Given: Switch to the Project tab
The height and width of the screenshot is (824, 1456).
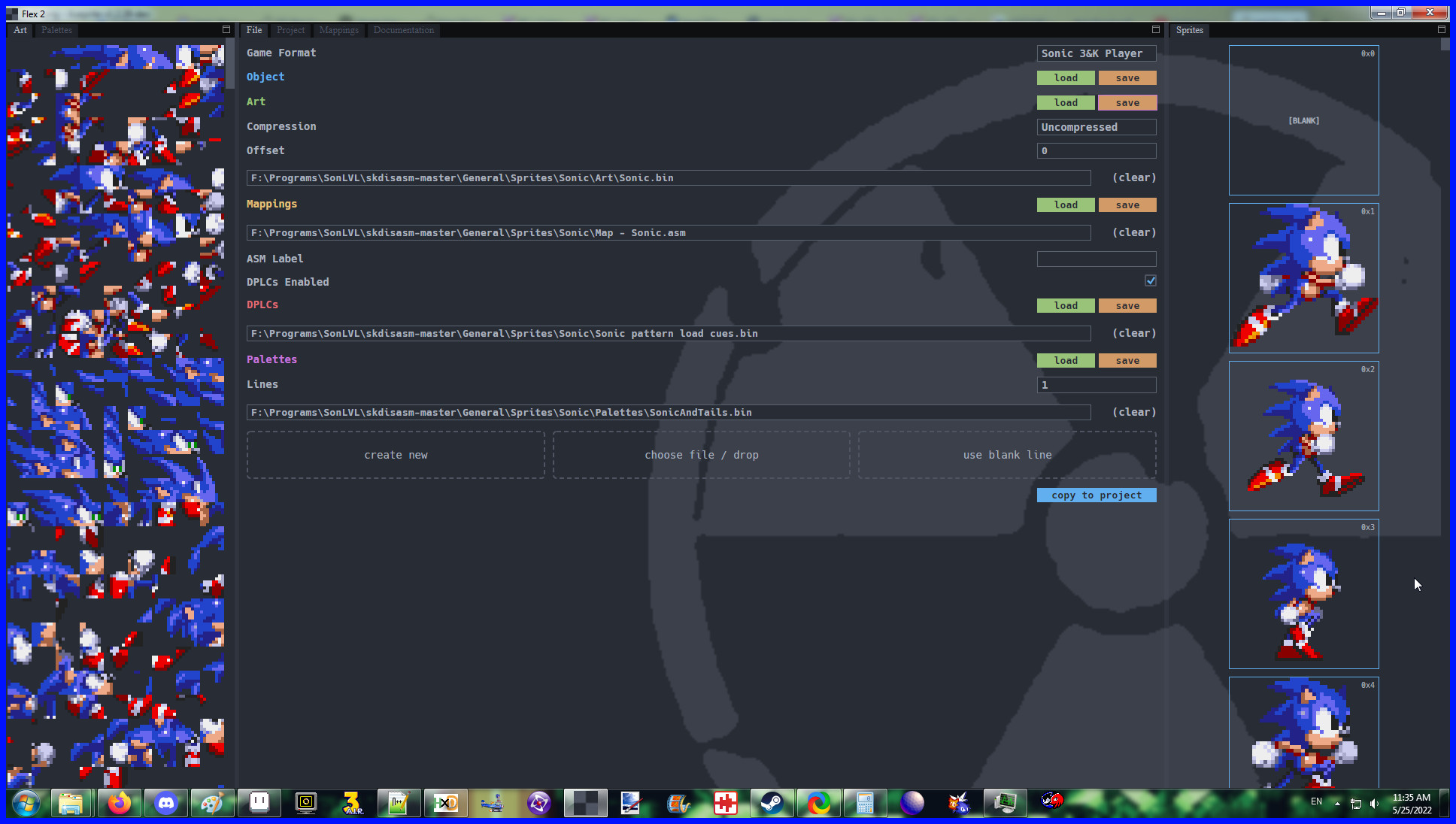Looking at the screenshot, I should (x=290, y=30).
